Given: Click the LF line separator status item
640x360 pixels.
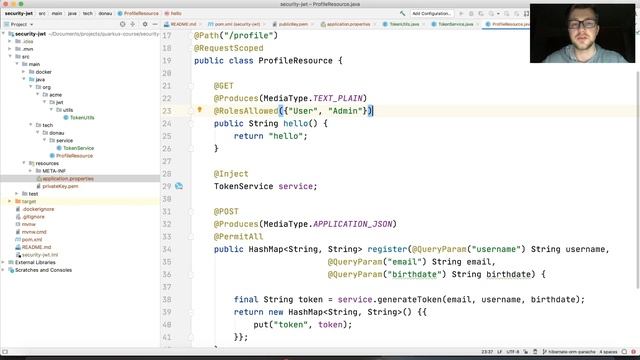Looking at the screenshot, I should coord(500,352).
